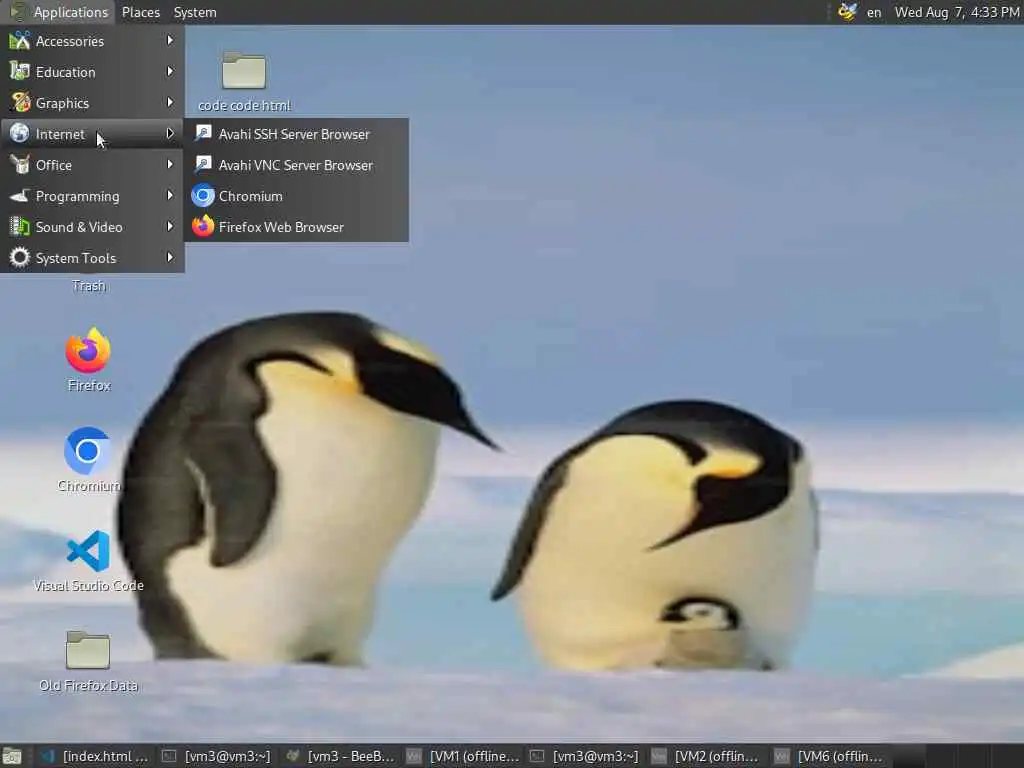
Task: Select the System Tools category
Action: 92,258
